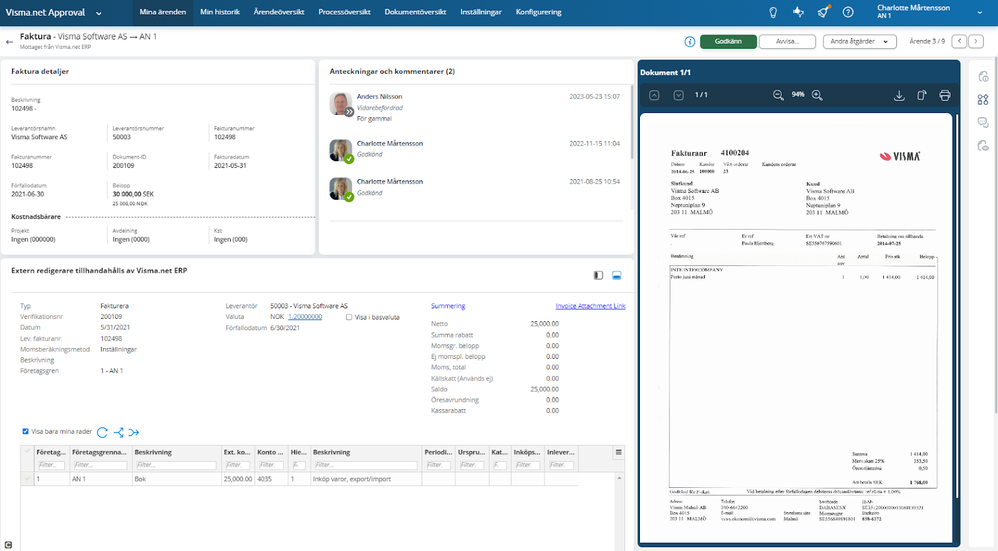Screen dimensions: 998x551
Task: Click the info icon beside Godkänn
Action: click(690, 42)
